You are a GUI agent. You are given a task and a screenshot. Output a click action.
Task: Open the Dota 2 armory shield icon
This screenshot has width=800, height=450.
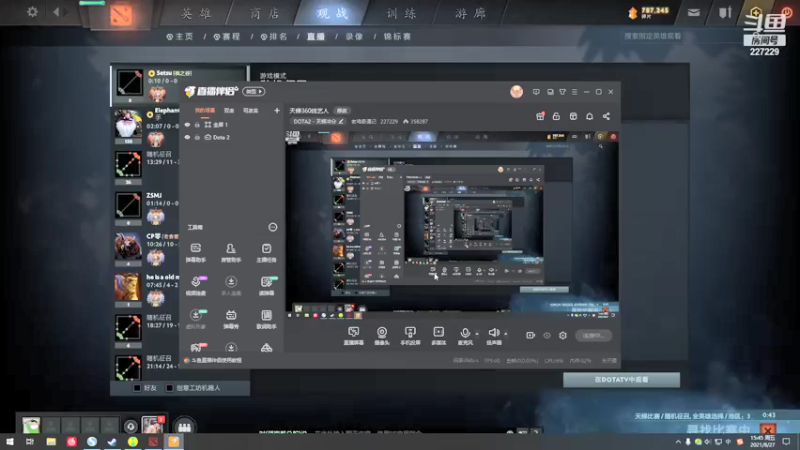click(725, 12)
